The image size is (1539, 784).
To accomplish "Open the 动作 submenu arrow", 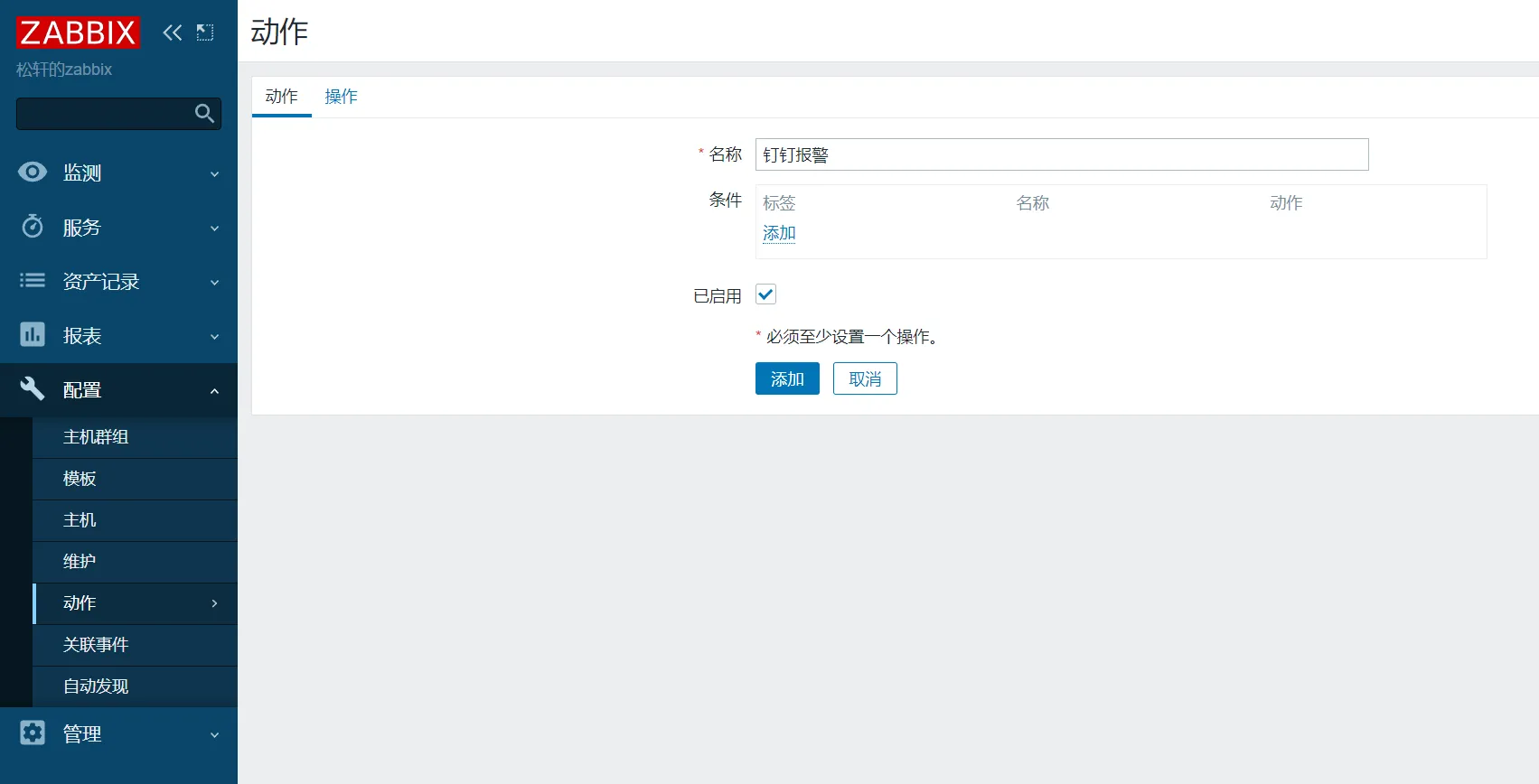I will pos(214,603).
